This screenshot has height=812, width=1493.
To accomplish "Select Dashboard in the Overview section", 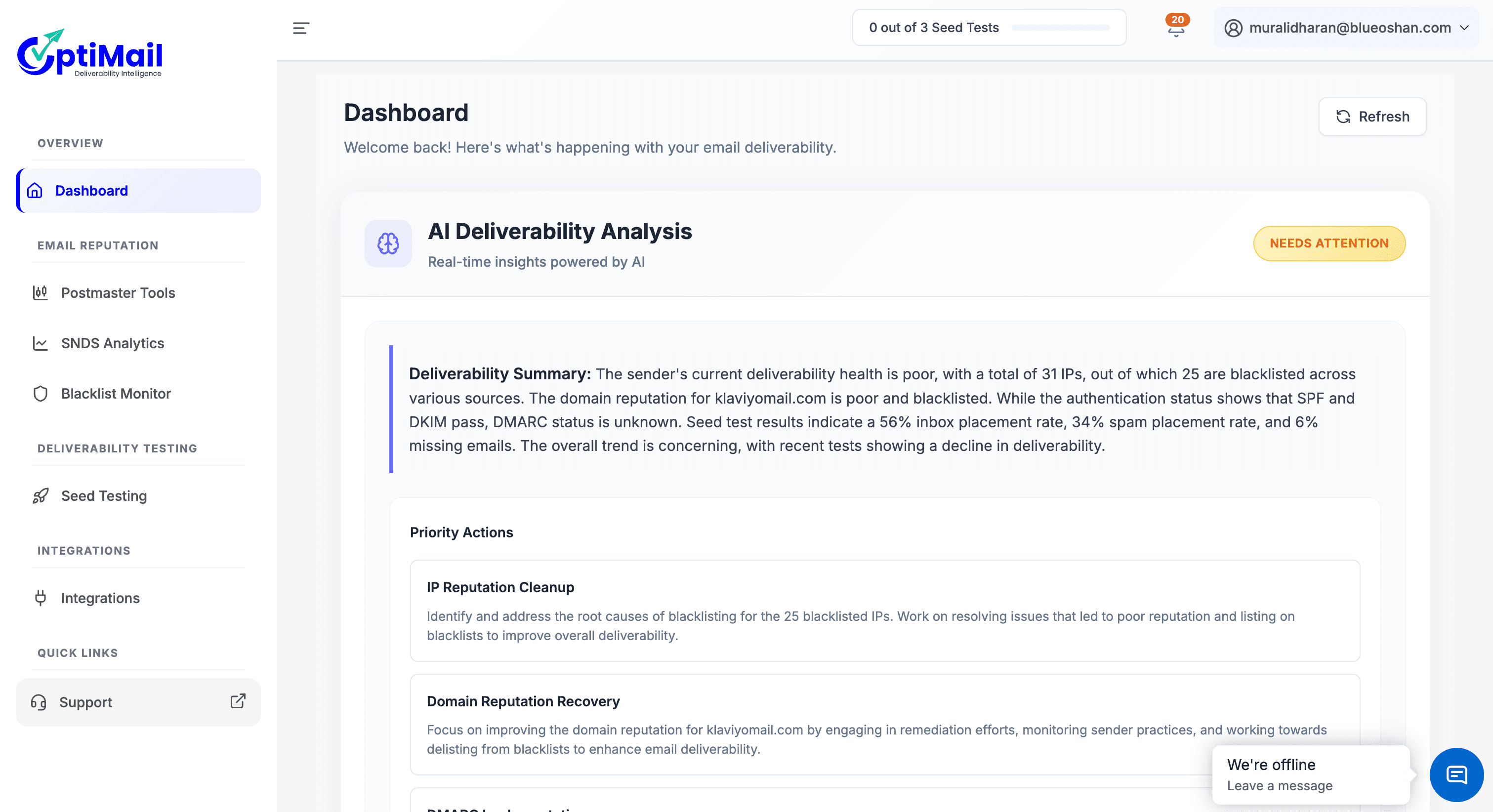I will coord(91,190).
